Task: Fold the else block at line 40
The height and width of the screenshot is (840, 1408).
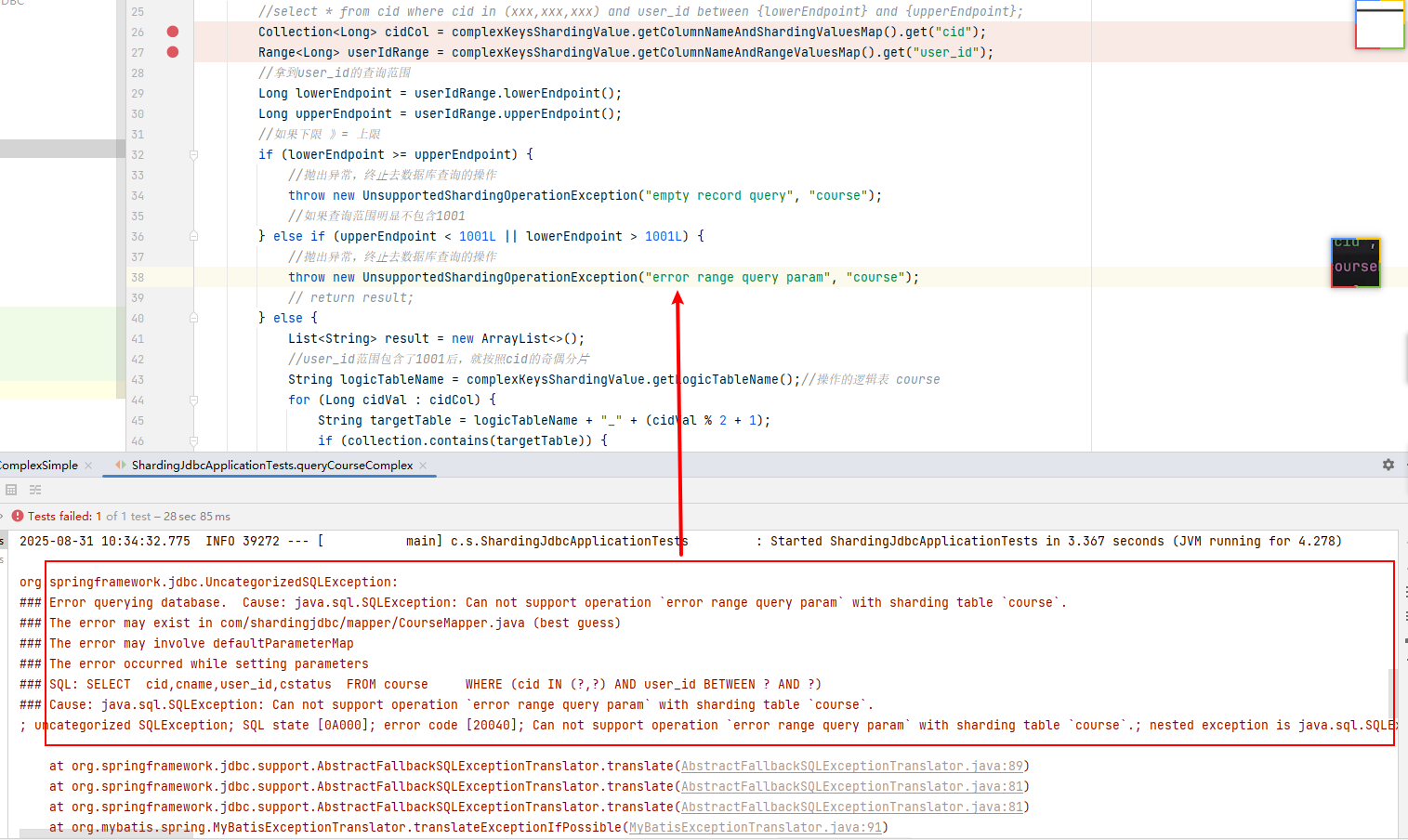Action: pyautogui.click(x=193, y=319)
